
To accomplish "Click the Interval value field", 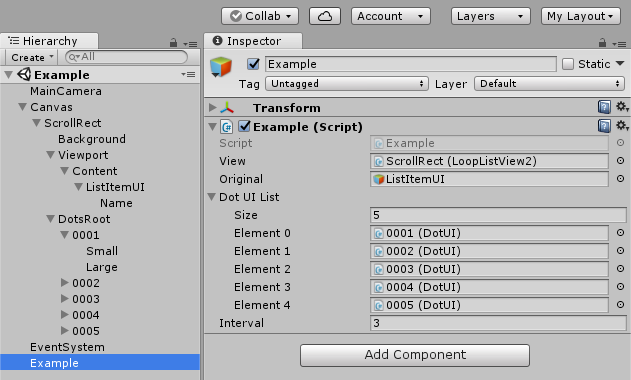I will coord(498,323).
